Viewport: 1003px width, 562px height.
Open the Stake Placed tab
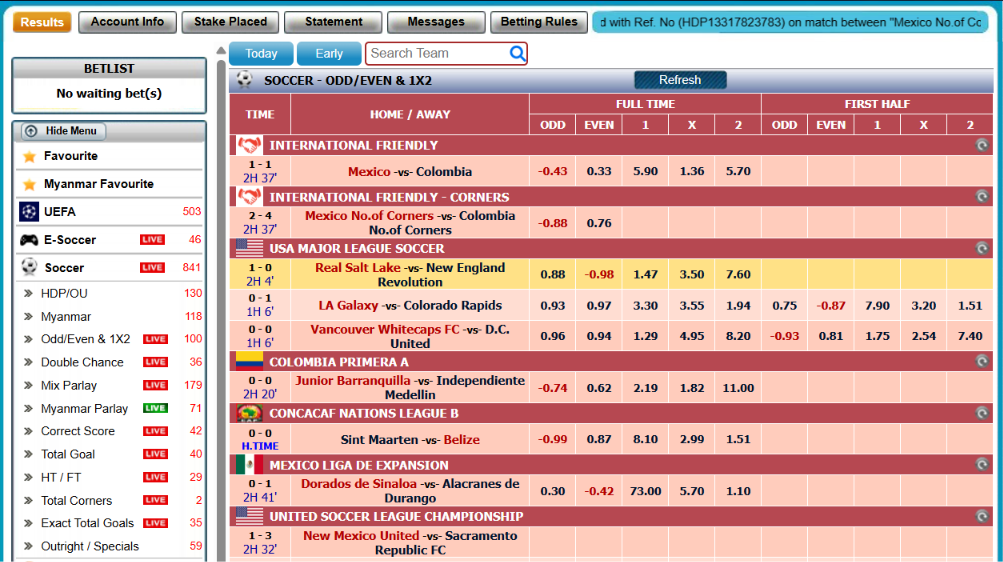pyautogui.click(x=230, y=22)
